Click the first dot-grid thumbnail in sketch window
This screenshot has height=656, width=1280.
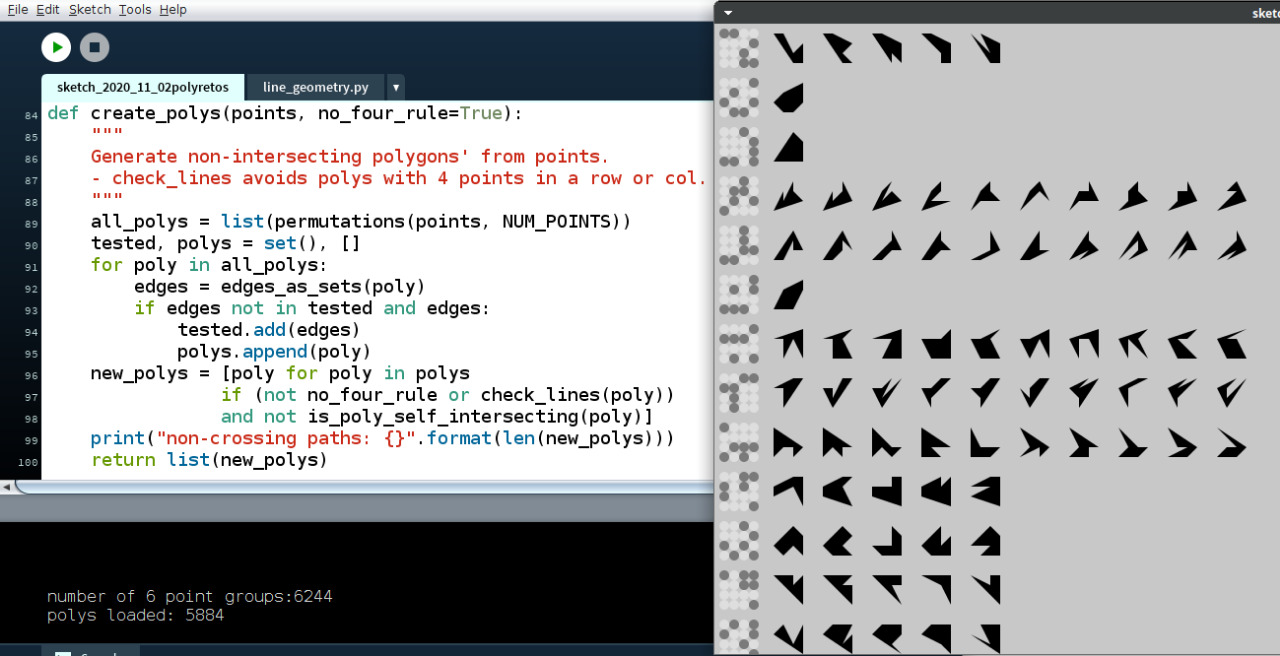(739, 47)
